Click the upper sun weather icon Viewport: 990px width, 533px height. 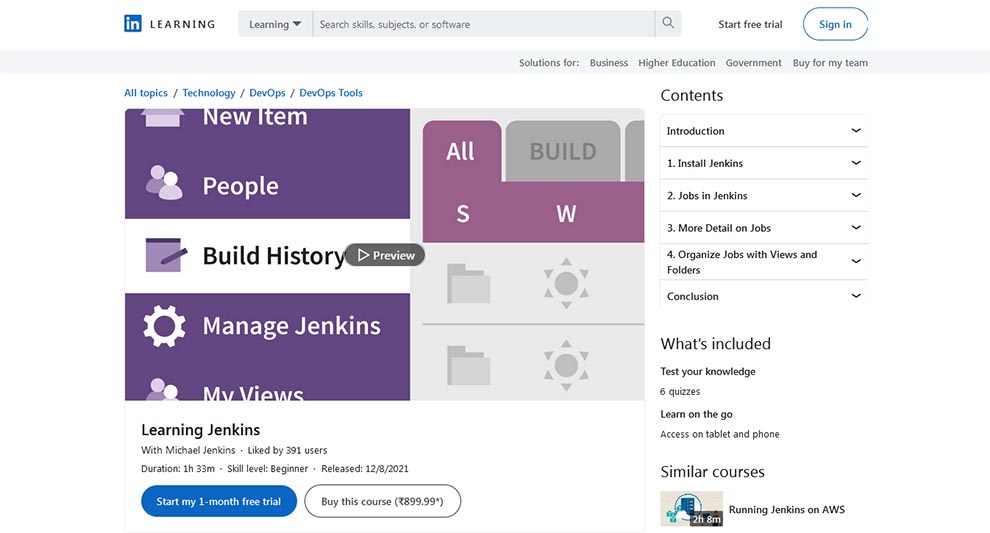point(566,284)
